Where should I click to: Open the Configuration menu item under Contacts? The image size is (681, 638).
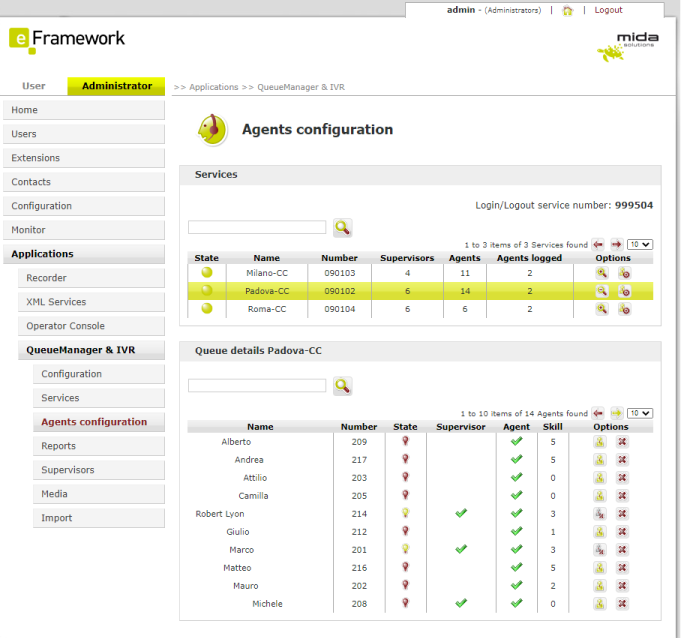[84, 206]
